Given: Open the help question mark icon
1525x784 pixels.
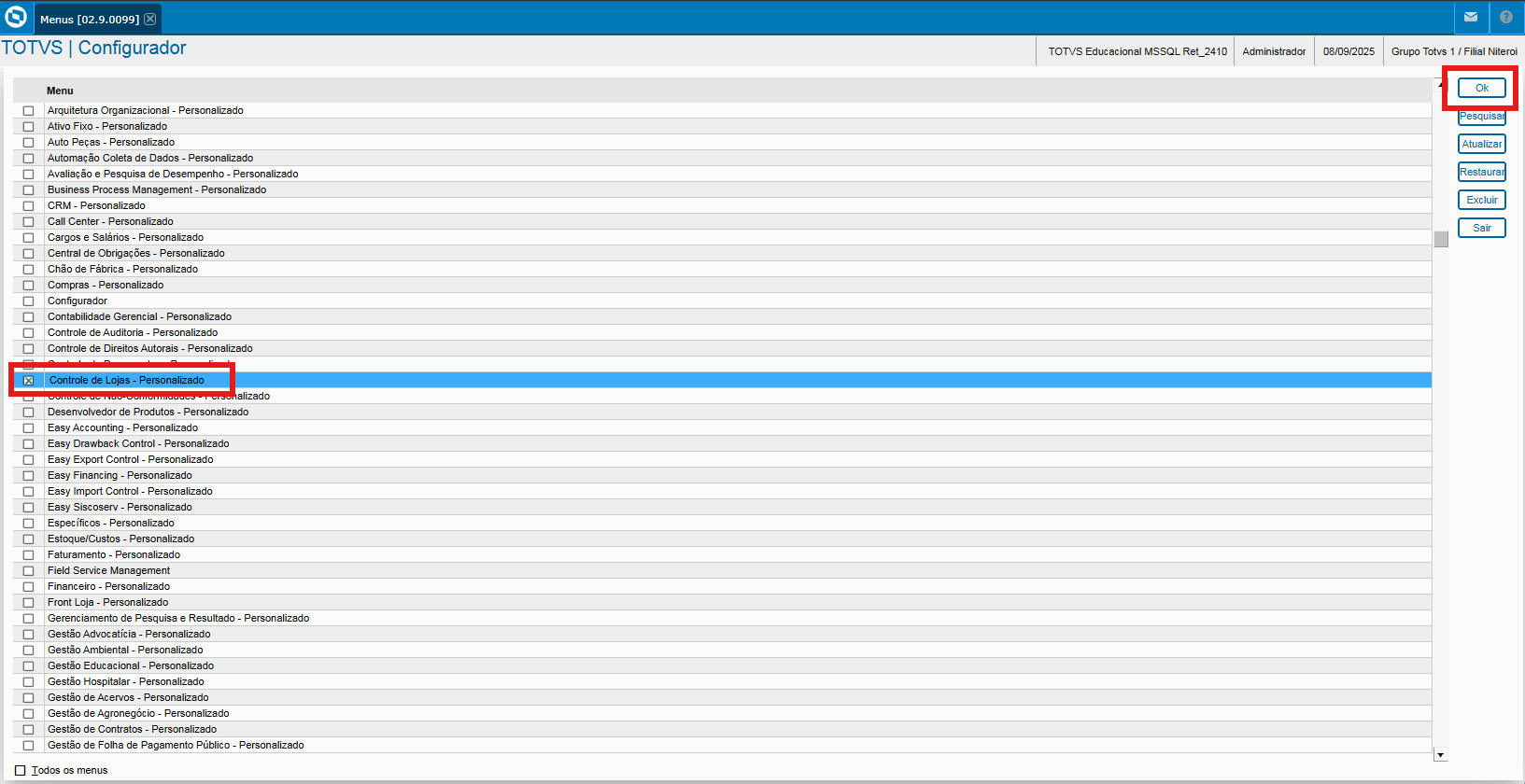Looking at the screenshot, I should point(1506,17).
